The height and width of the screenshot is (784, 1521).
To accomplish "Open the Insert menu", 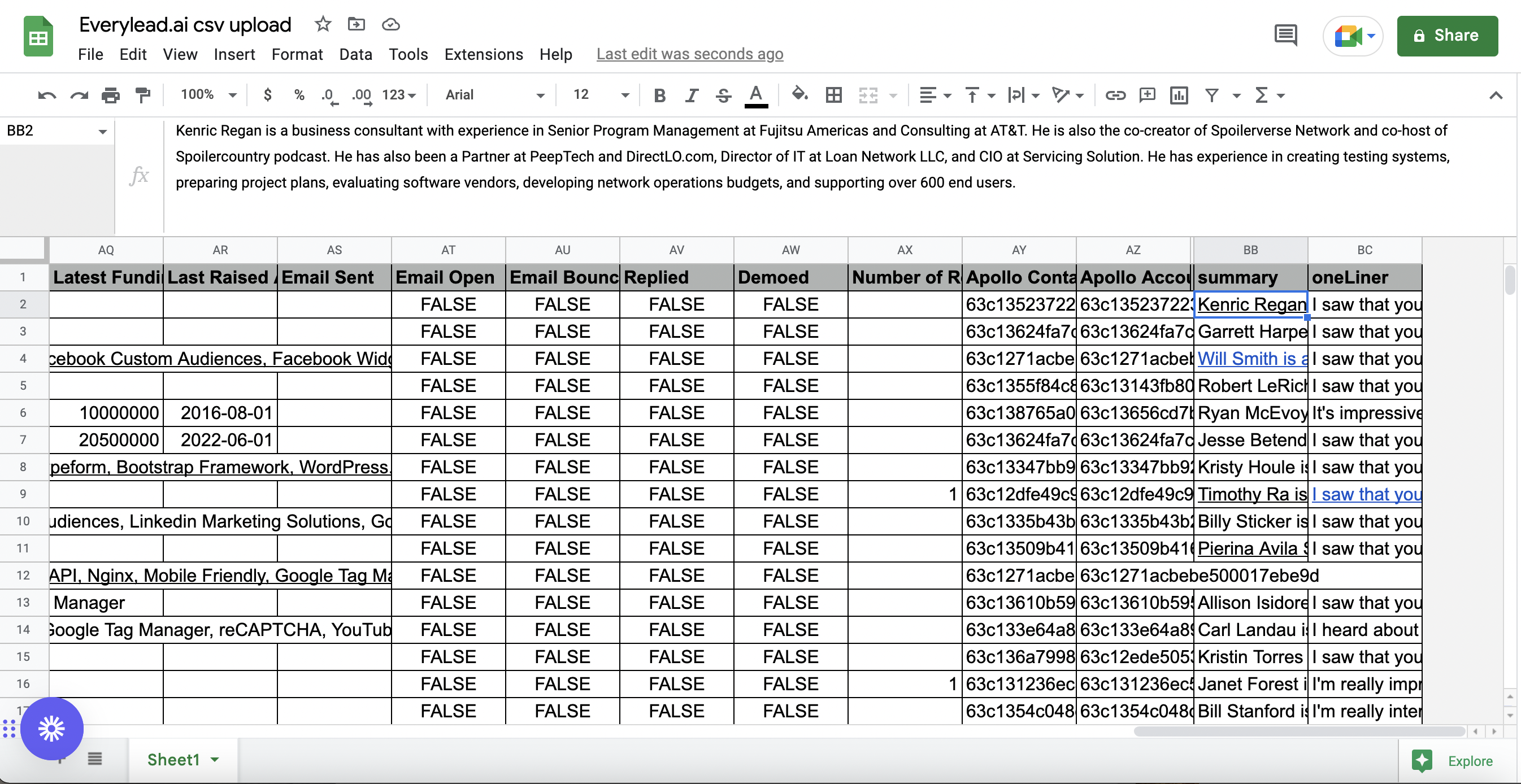I will 234,54.
